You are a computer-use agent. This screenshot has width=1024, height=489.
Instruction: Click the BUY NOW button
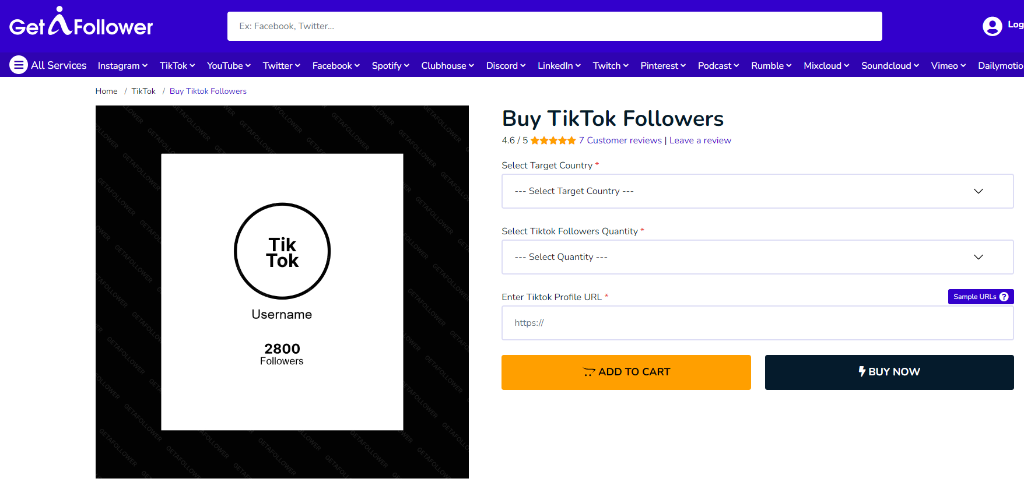[889, 372]
